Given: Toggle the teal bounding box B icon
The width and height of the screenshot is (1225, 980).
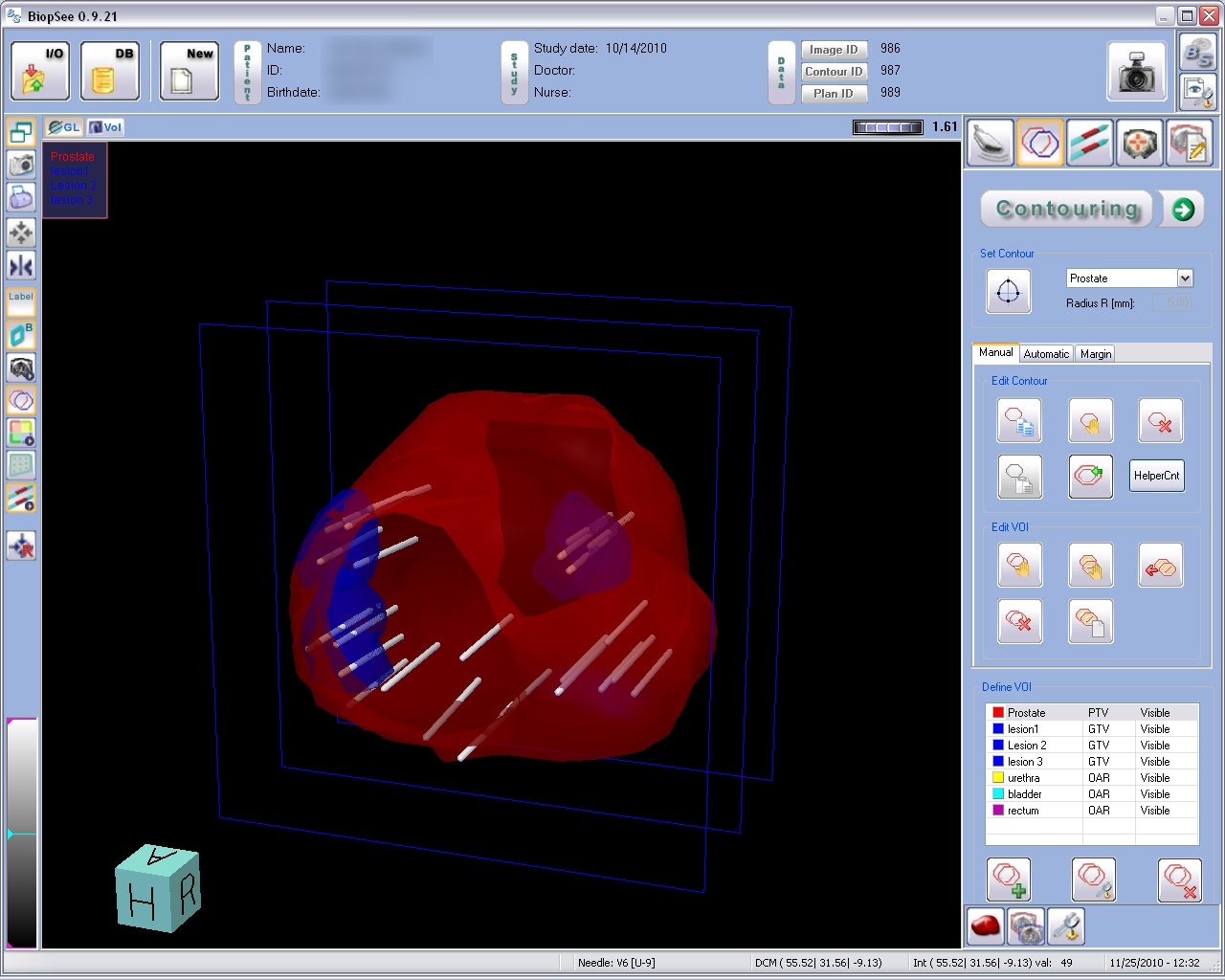Looking at the screenshot, I should click(21, 335).
